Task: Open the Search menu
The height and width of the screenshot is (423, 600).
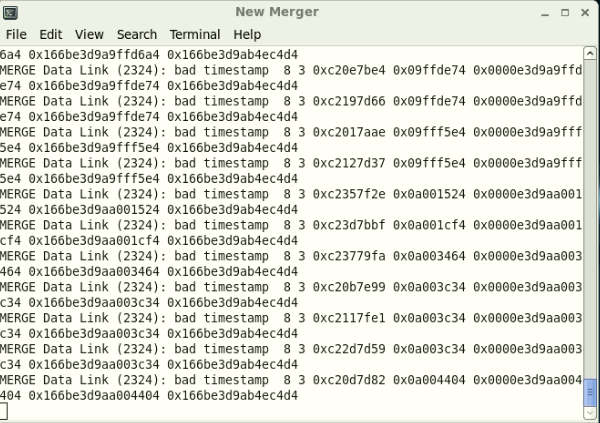Action: [x=136, y=34]
